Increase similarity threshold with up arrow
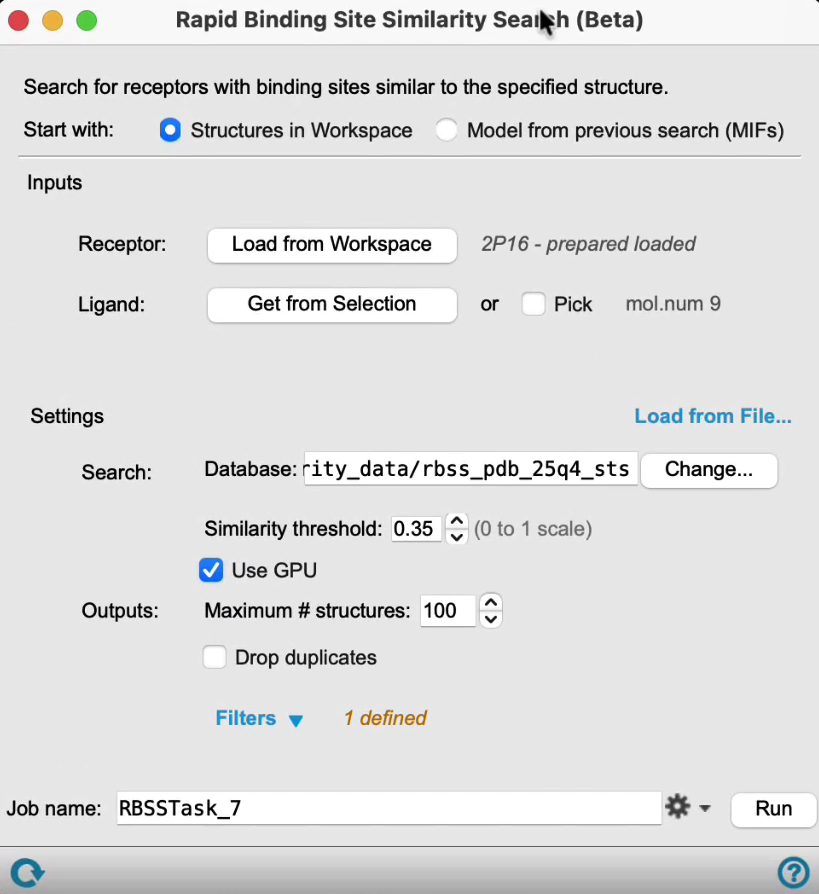Screen dimensions: 819x894 click(x=456, y=521)
